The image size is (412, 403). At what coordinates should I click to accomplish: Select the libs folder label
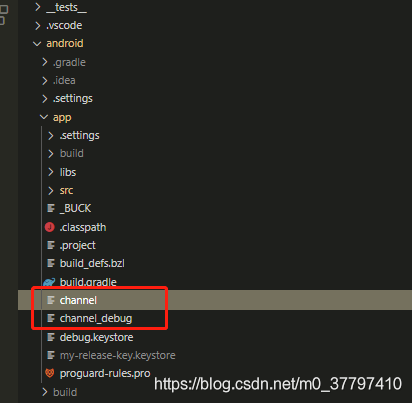(68, 172)
